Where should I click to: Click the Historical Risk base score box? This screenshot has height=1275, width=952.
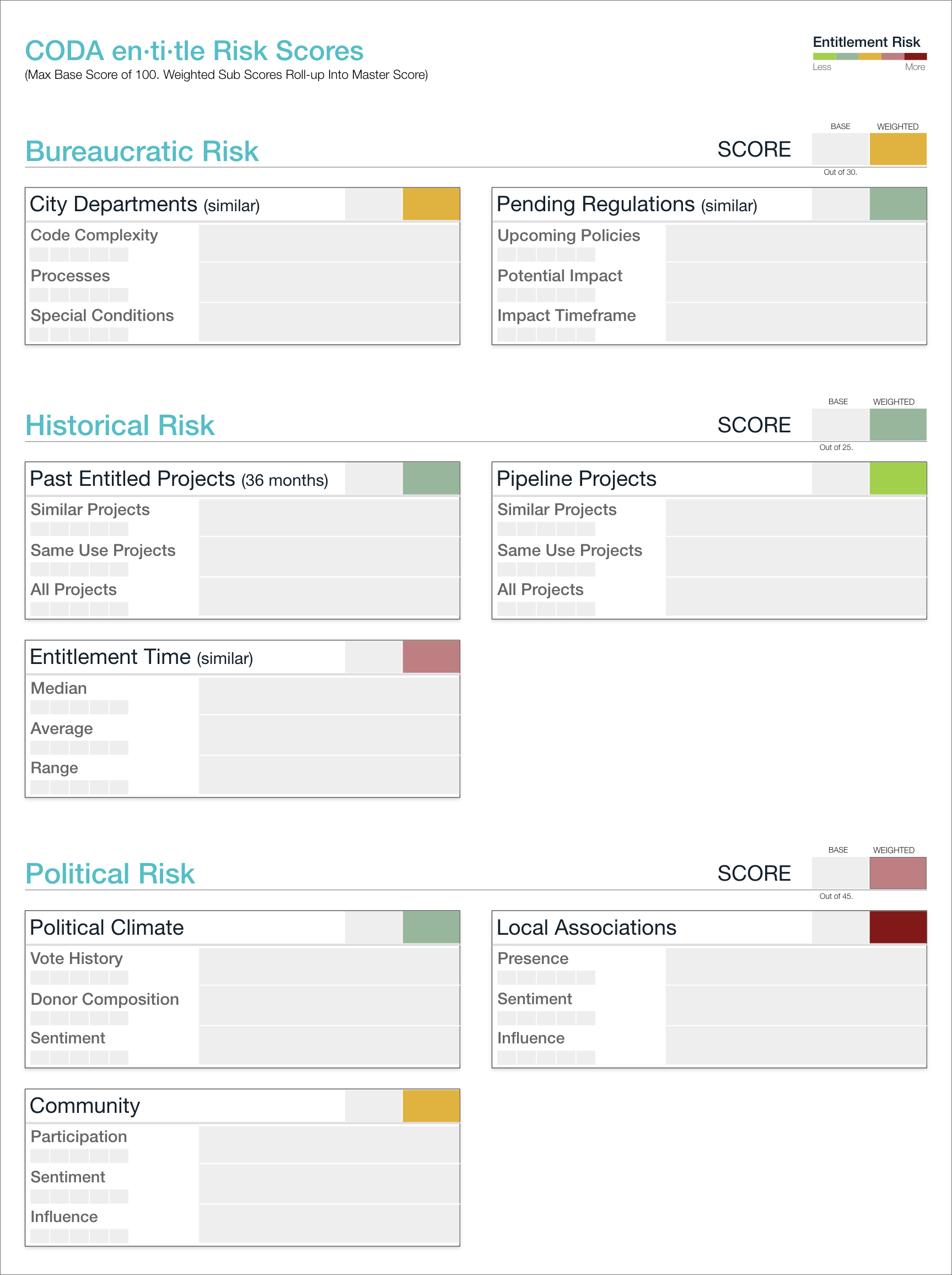tap(840, 425)
